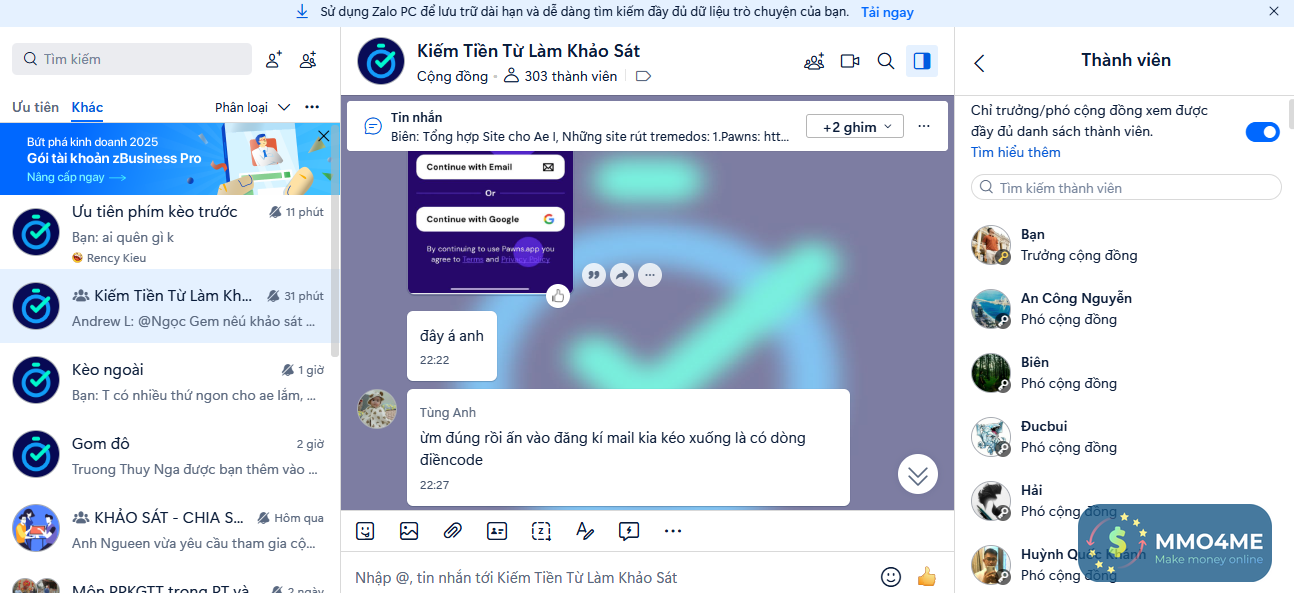Open the contact card sharing icon
The width and height of the screenshot is (1294, 593).
coord(497,531)
